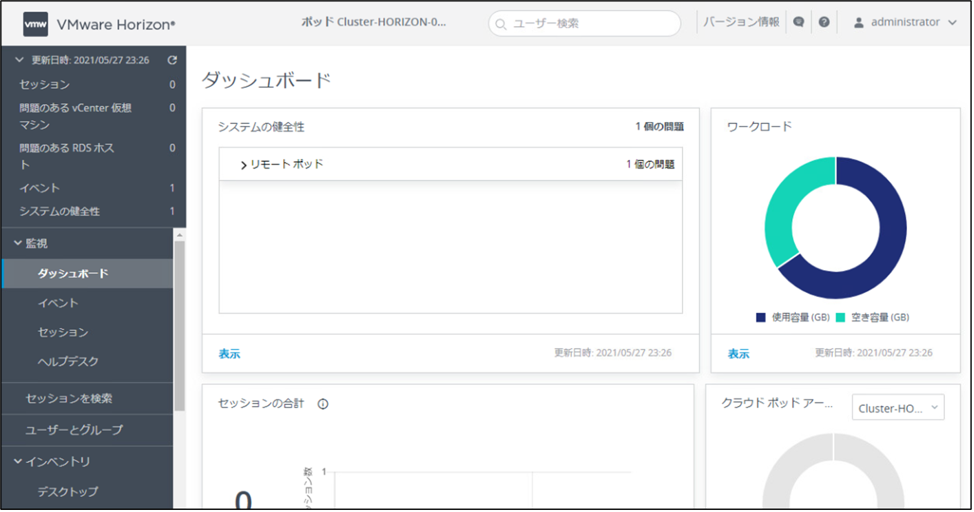Click the VMware logo icon
Image resolution: width=974 pixels, height=512 pixels.
click(35, 23)
